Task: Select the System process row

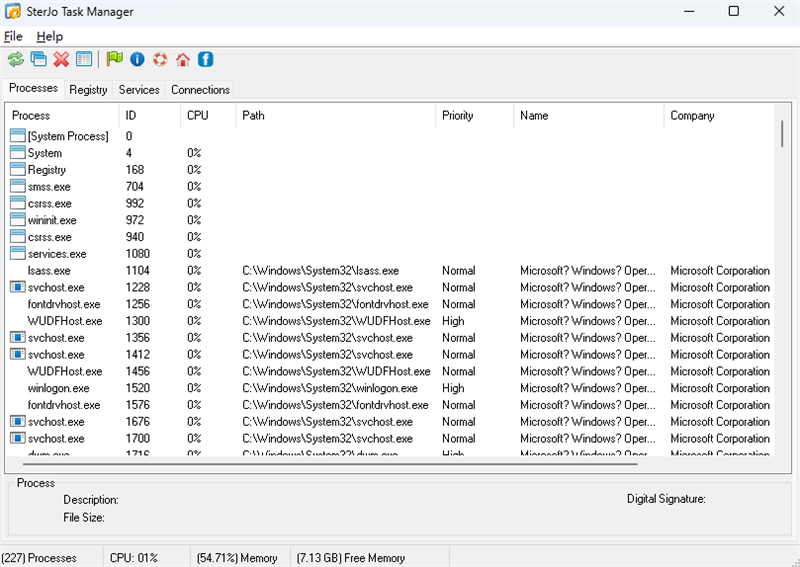Action: 390,153
